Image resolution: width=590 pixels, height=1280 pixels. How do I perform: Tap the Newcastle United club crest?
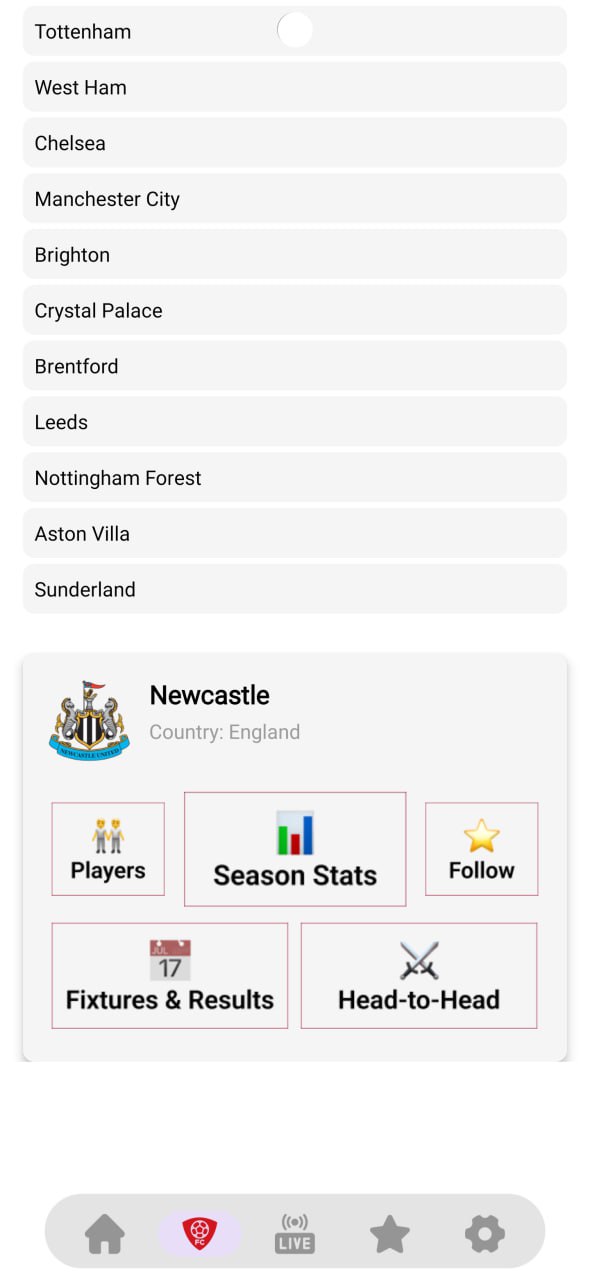click(88, 717)
